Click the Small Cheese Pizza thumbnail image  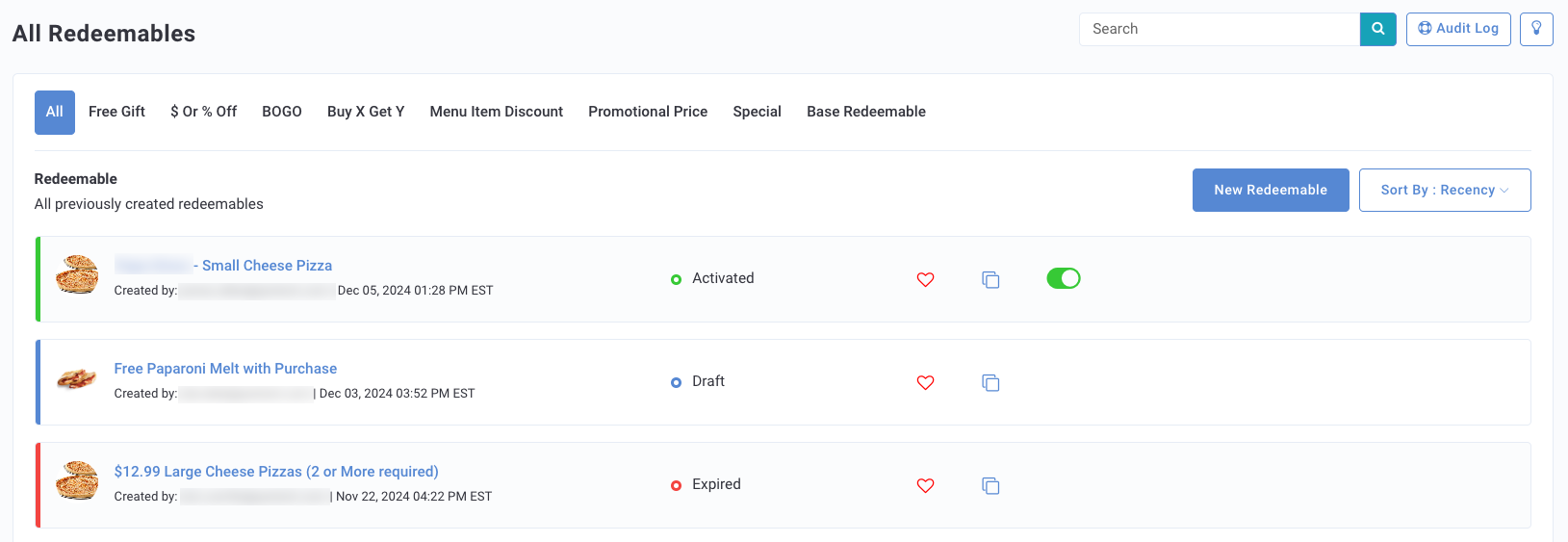(x=77, y=274)
